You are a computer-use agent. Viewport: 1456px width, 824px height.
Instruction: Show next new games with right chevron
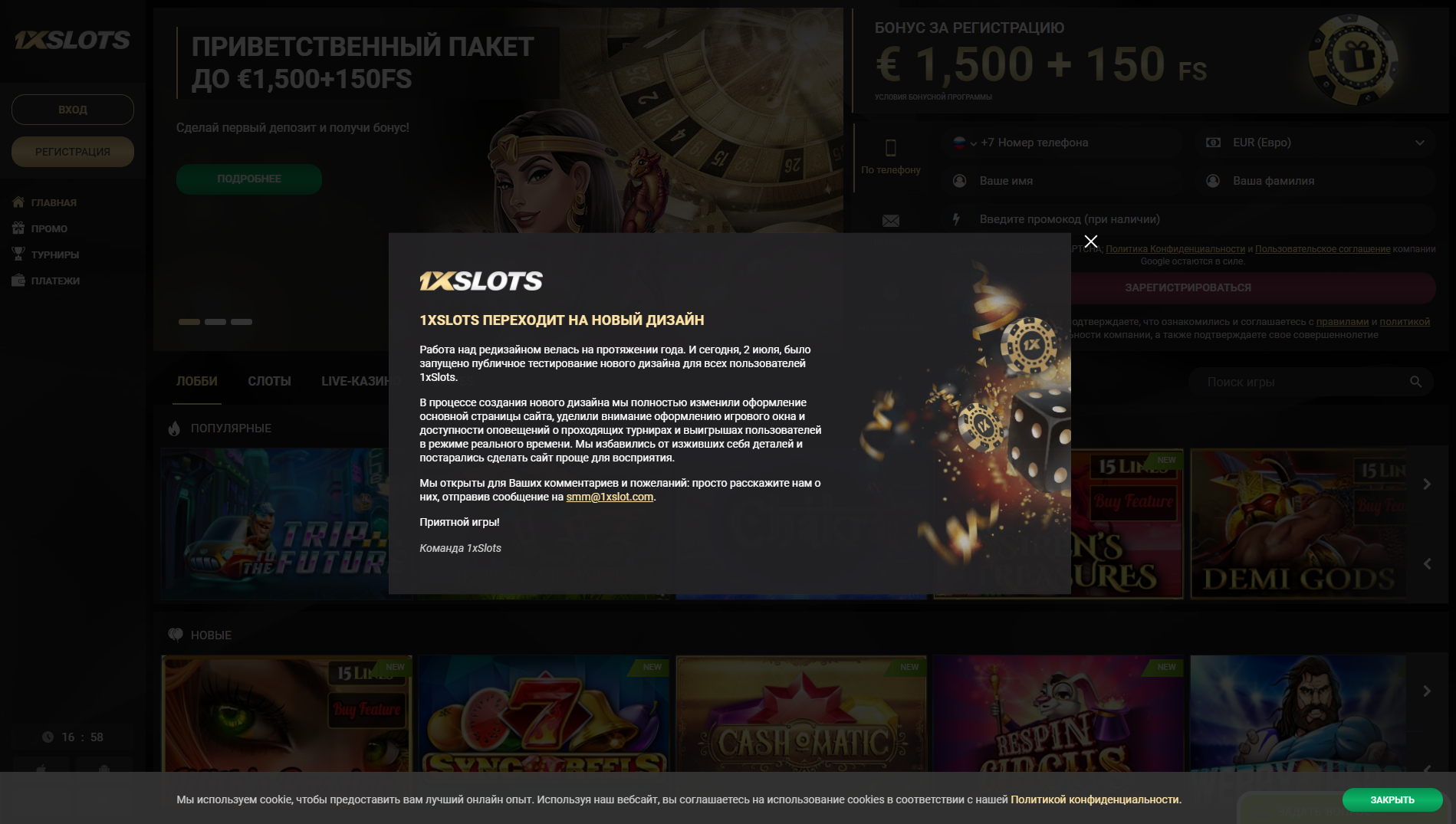pyautogui.click(x=1427, y=691)
